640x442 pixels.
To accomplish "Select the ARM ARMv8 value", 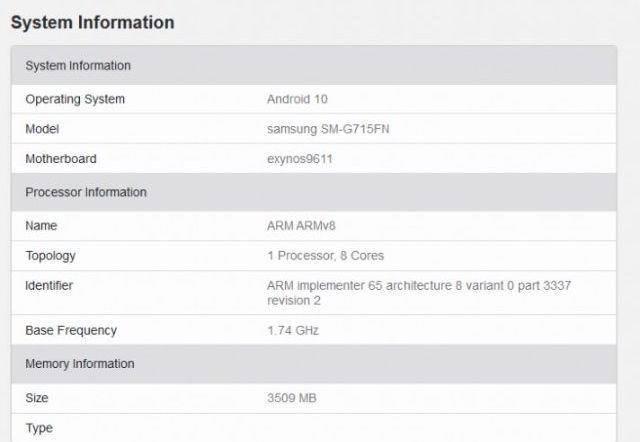I will tap(301, 226).
